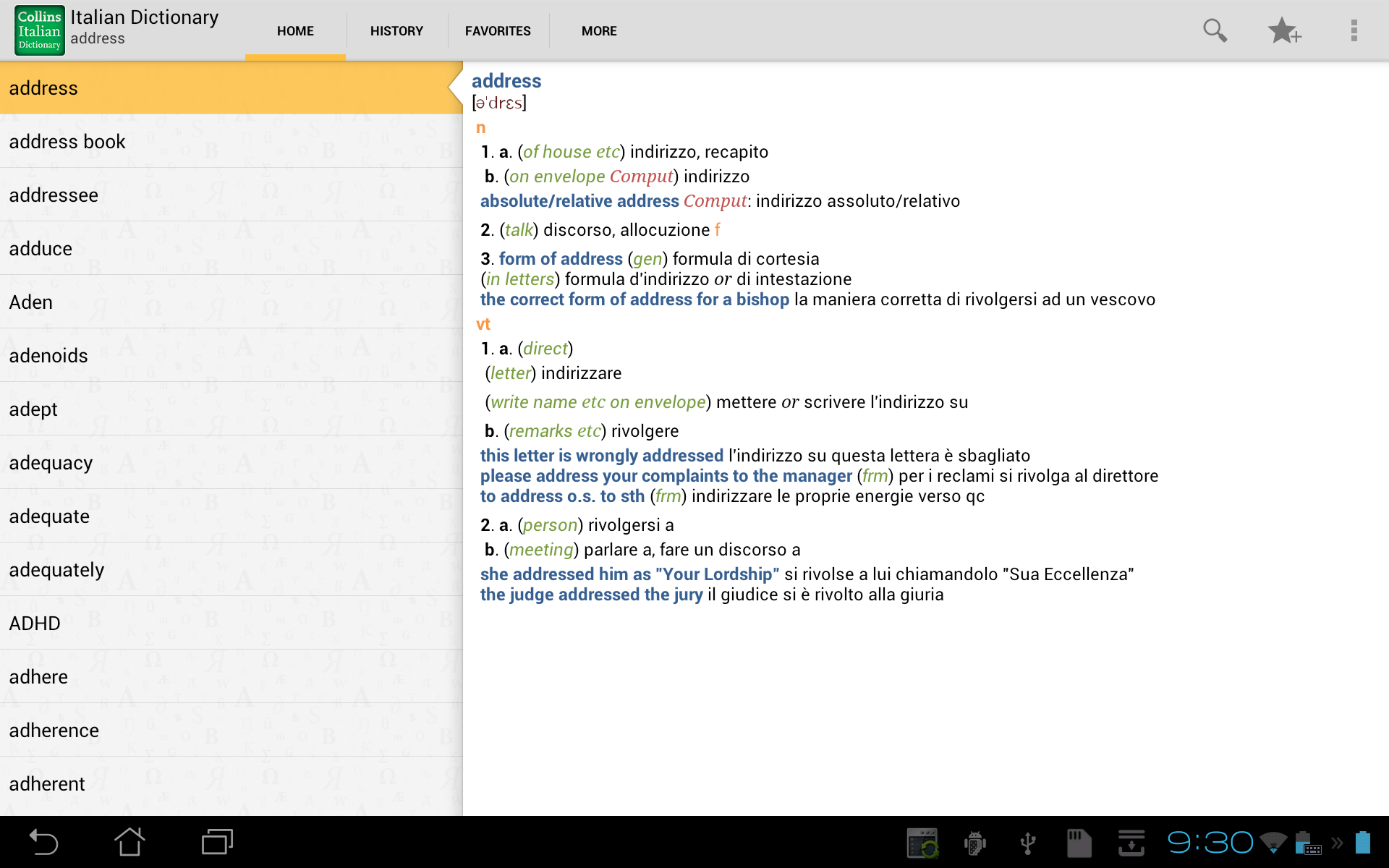This screenshot has width=1389, height=868.
Task: Open Recent Apps via taskbar icon
Action: pos(216,842)
